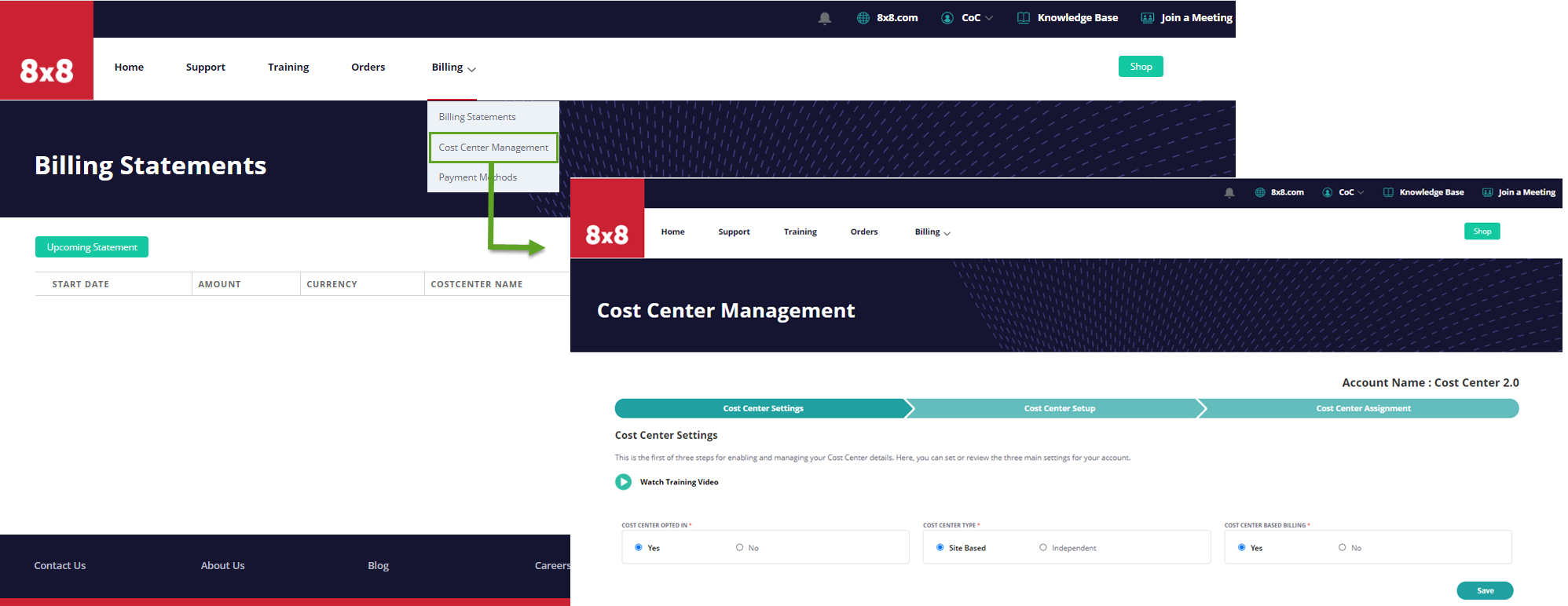Open Knowledge Base link in Cost Center window
The image size is (1568, 606).
coord(1431,192)
